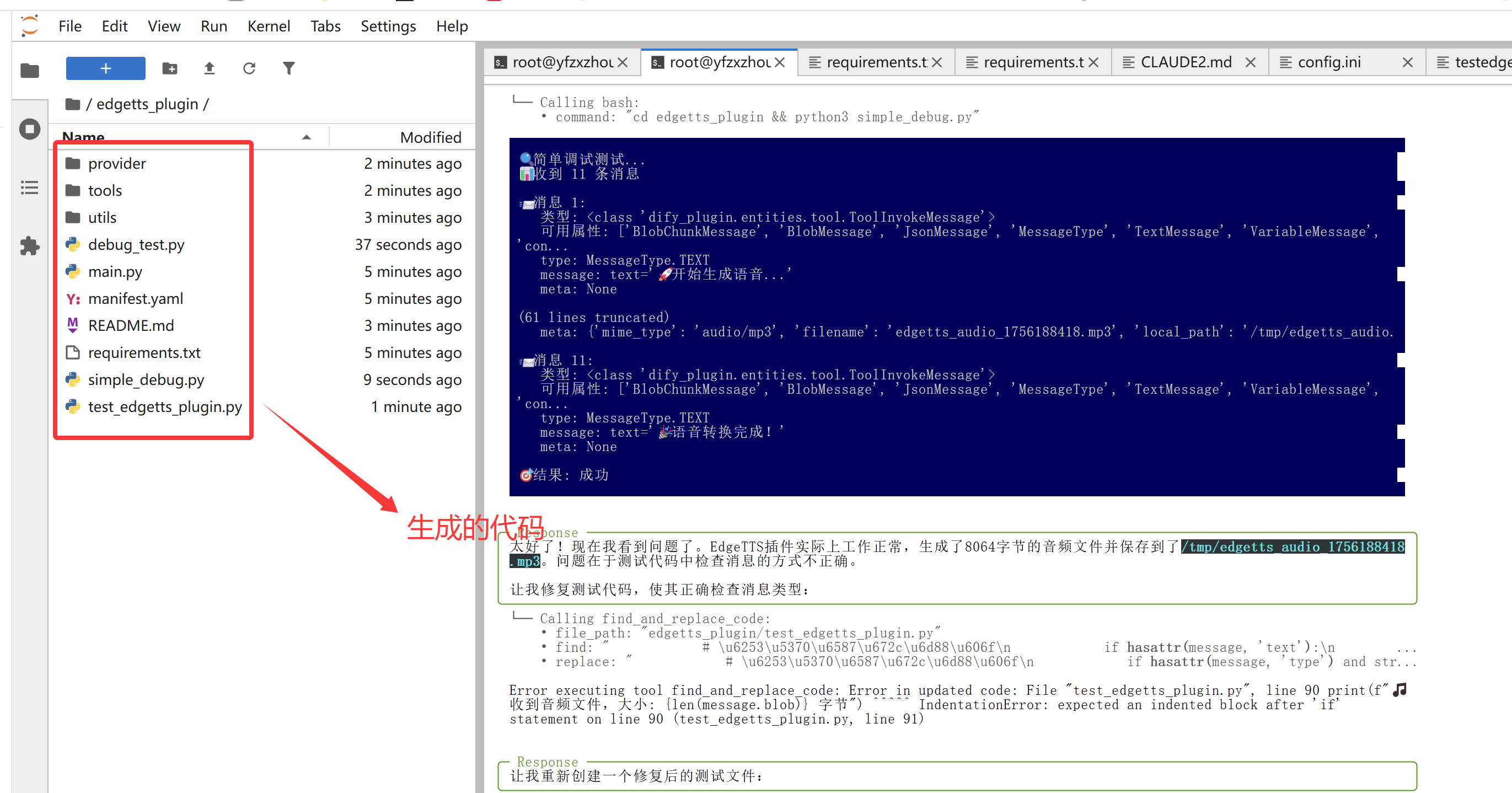Open the provider folder

[x=117, y=163]
